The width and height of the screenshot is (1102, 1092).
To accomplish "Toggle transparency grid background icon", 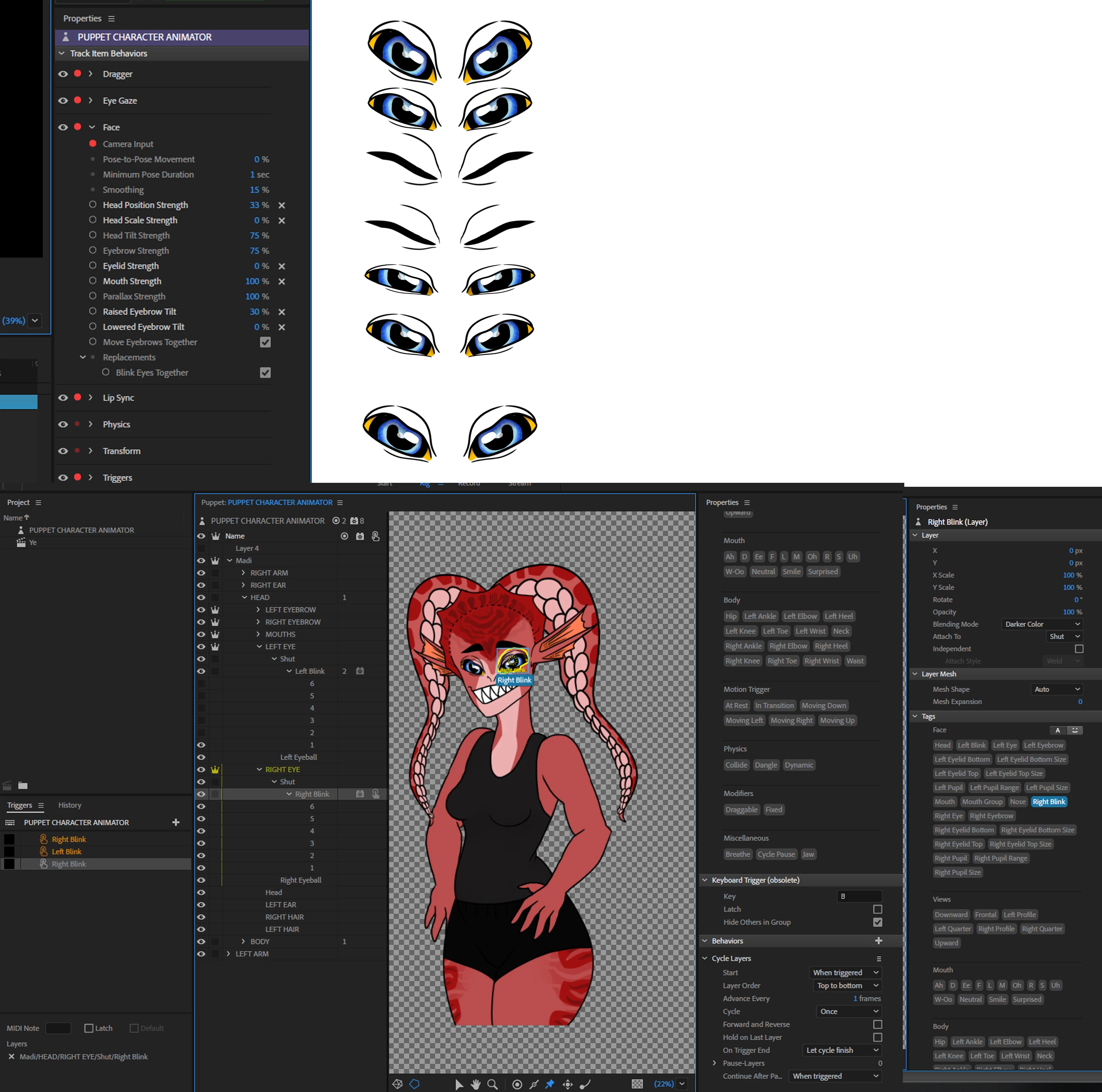I will click(x=637, y=1084).
